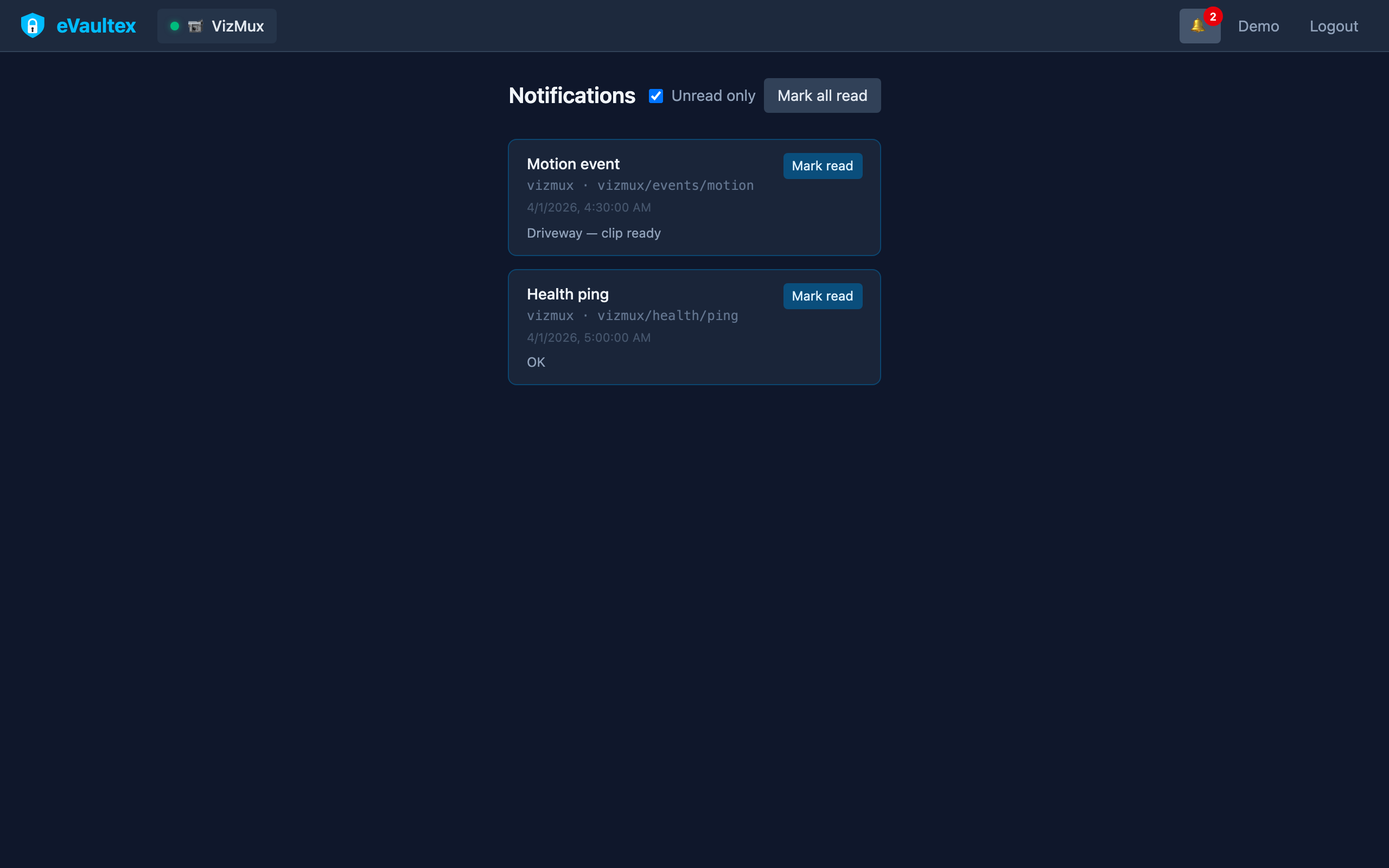Open the notifications bell icon

coord(1199,26)
